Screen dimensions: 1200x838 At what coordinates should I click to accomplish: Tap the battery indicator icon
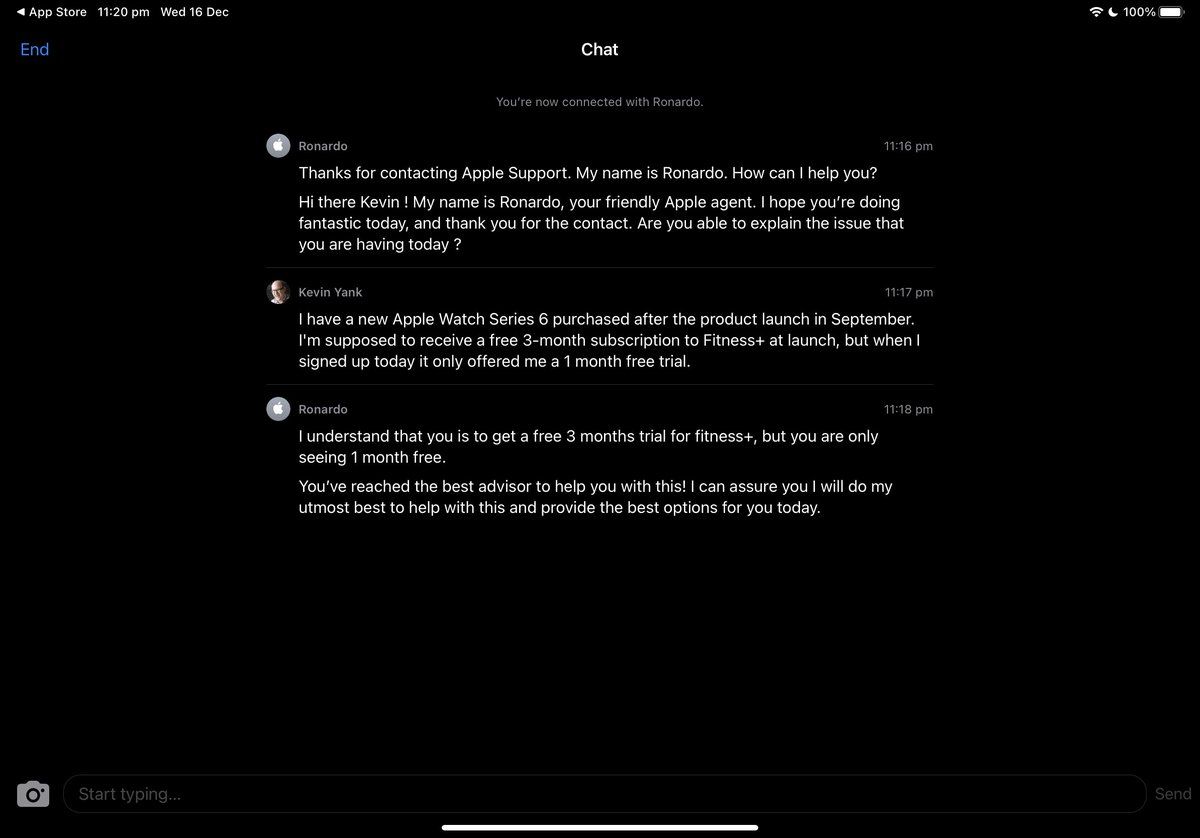point(1171,12)
